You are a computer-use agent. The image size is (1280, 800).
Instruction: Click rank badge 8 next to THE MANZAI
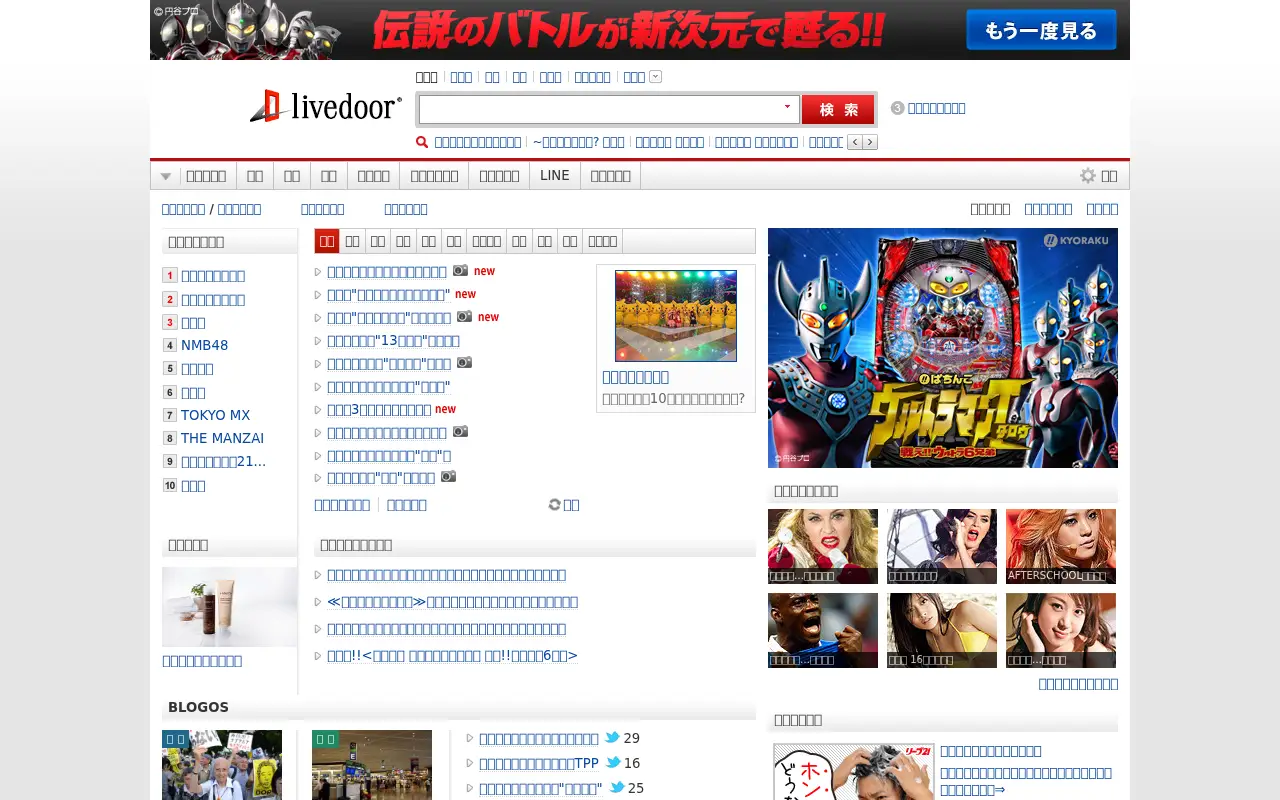[x=170, y=439]
